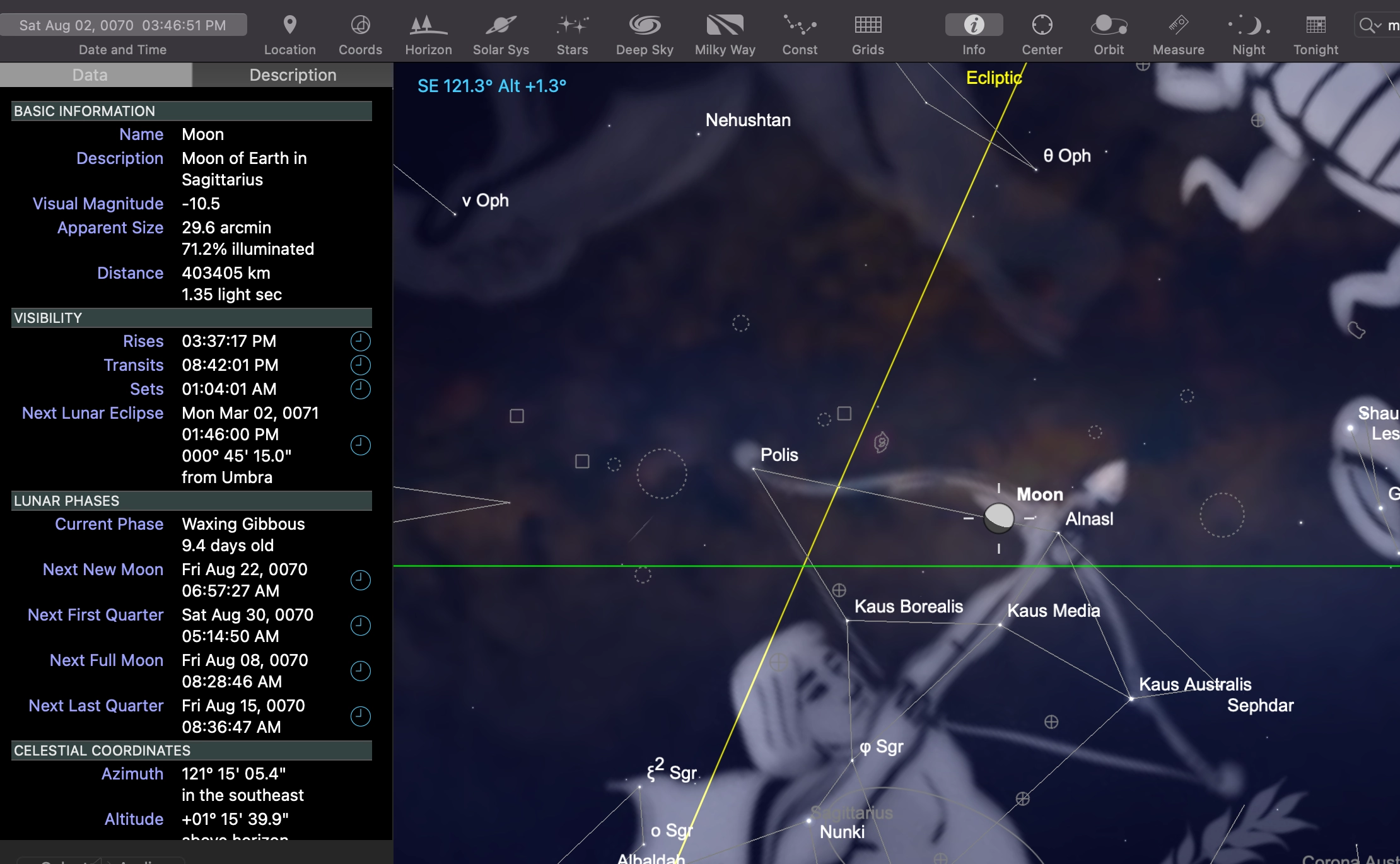
Task: Set time to Moon set clock icon
Action: point(360,389)
